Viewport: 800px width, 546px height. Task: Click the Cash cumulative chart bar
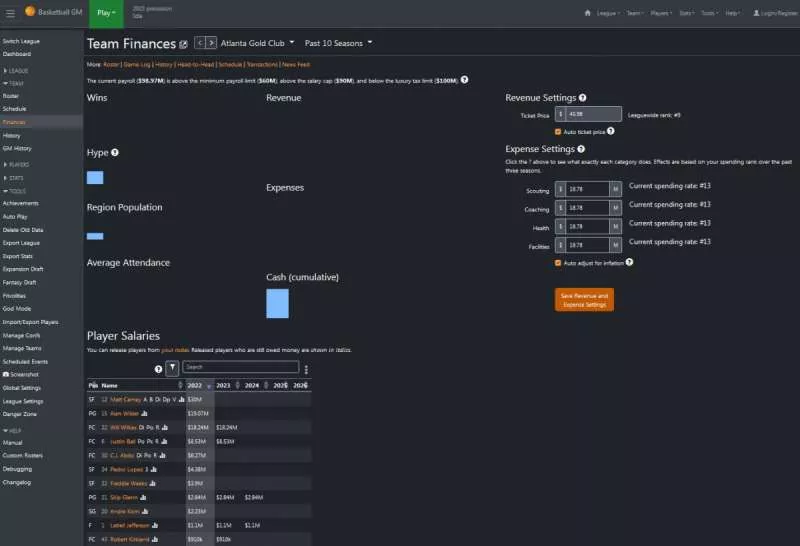(277, 304)
